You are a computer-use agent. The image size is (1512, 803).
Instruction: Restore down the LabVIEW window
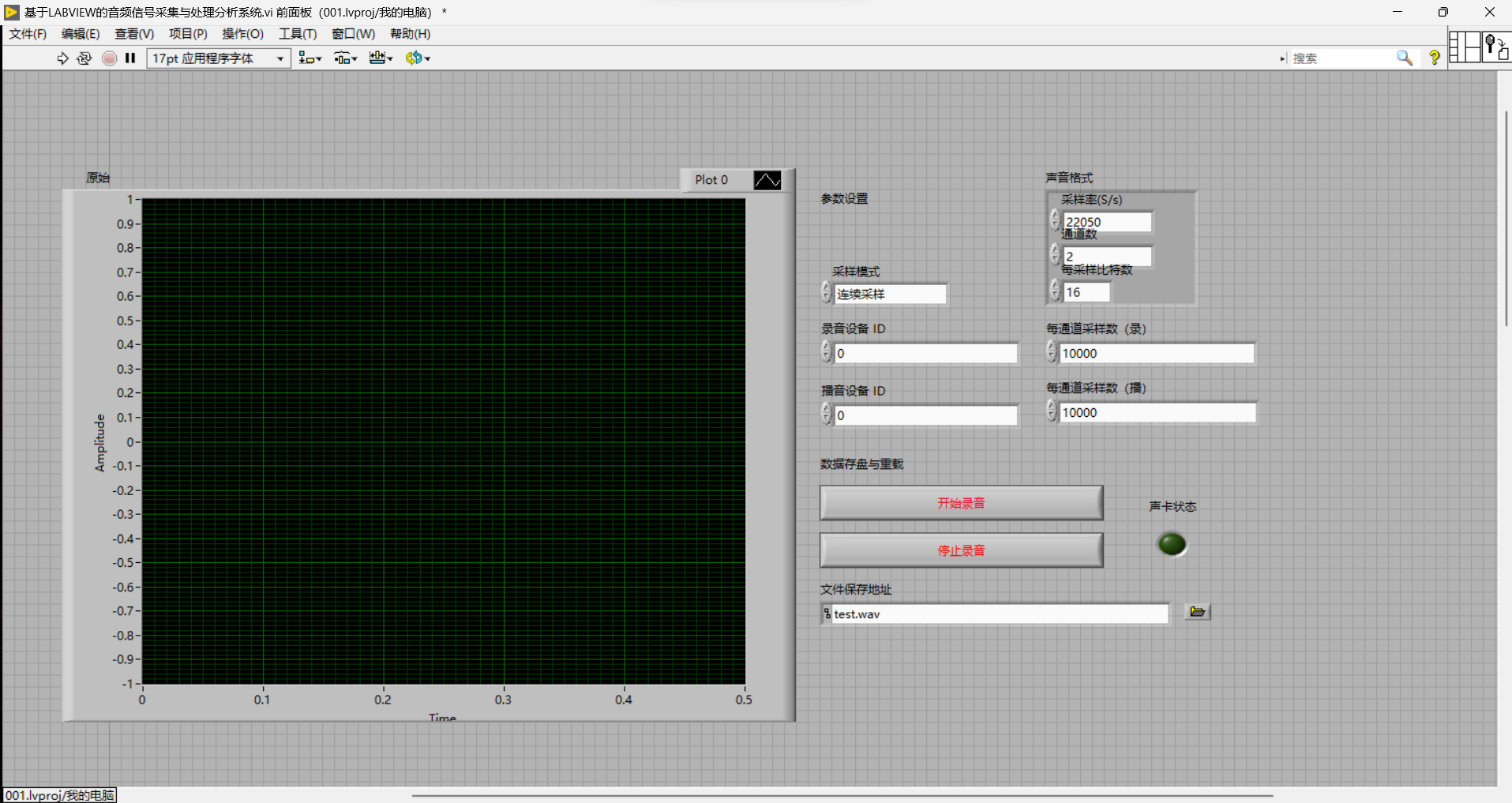tap(1443, 12)
